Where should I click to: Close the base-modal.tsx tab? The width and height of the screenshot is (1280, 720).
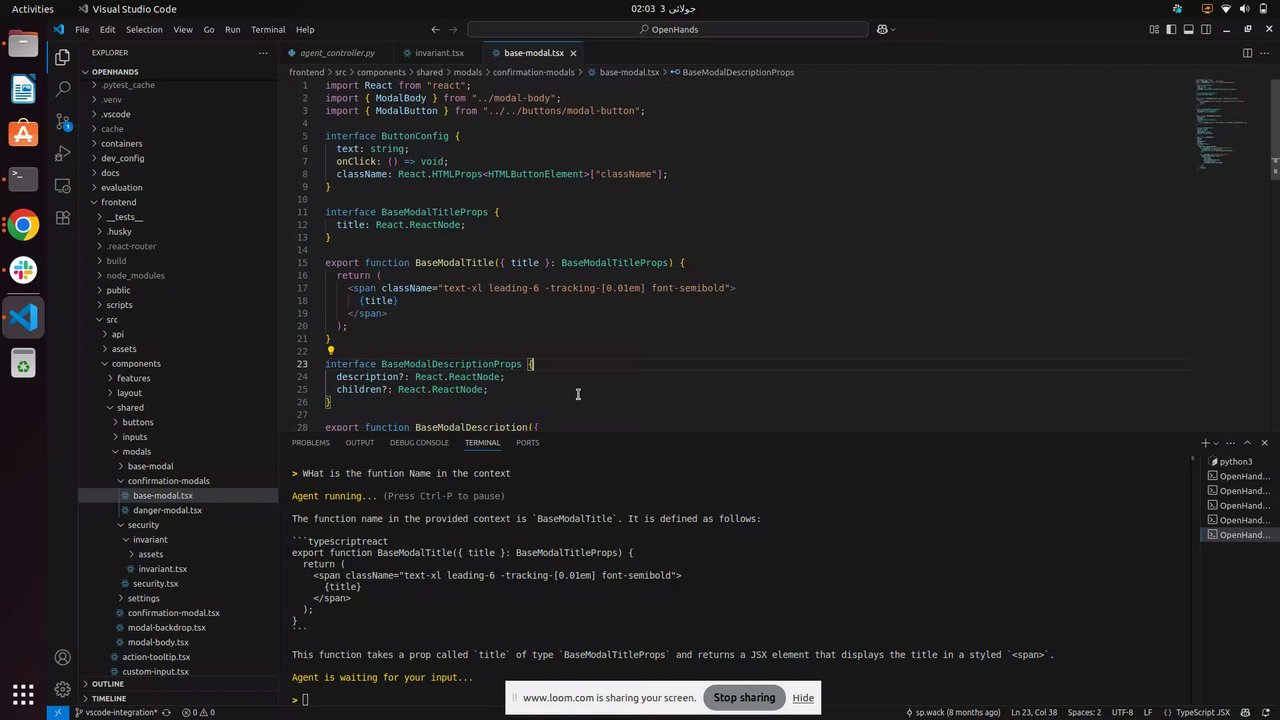point(573,53)
